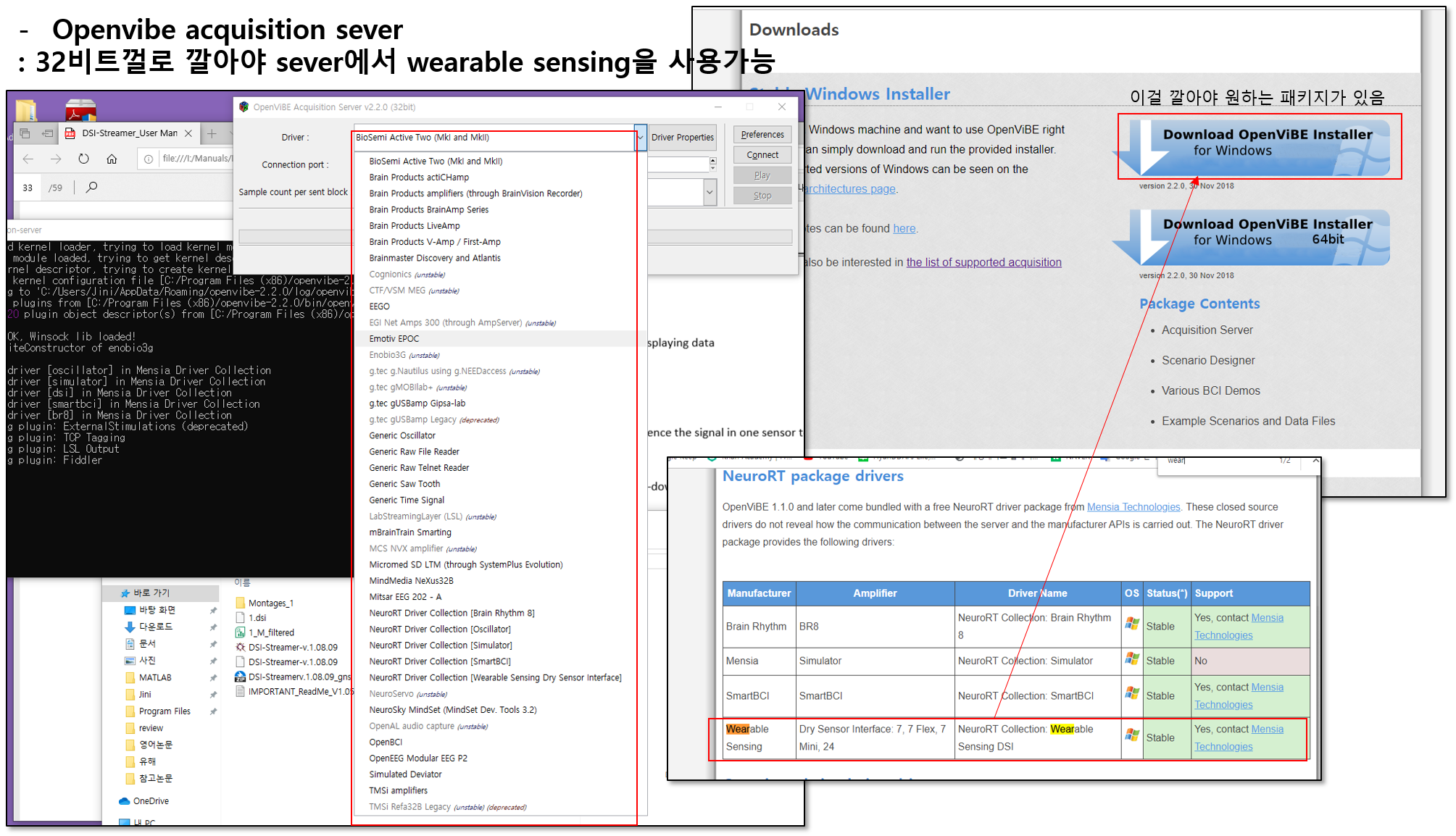Viewport: 1456px width, 836px height.
Task: Collapse the Driver dropdown arrow
Action: point(641,138)
